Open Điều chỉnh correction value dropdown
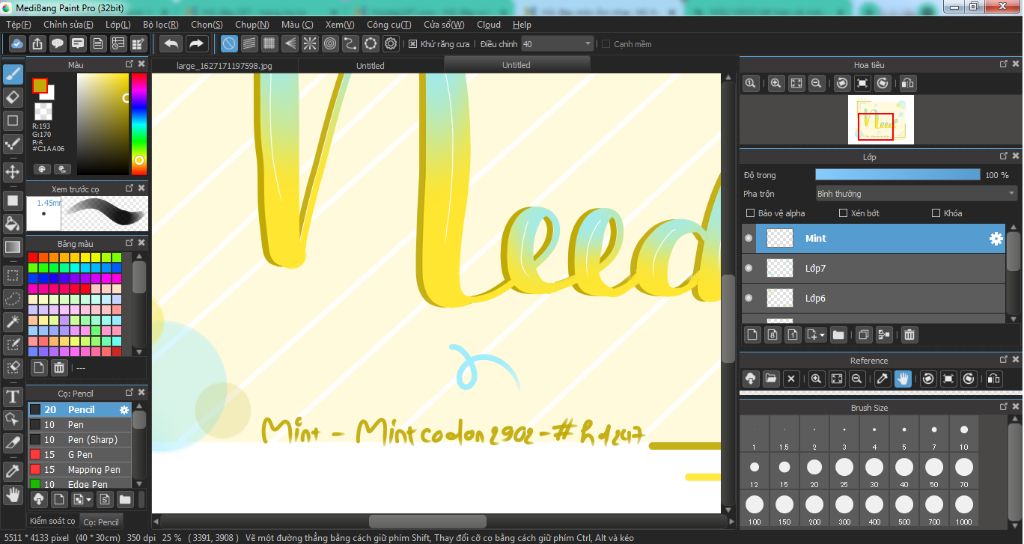The width and height of the screenshot is (1024, 544). (556, 44)
